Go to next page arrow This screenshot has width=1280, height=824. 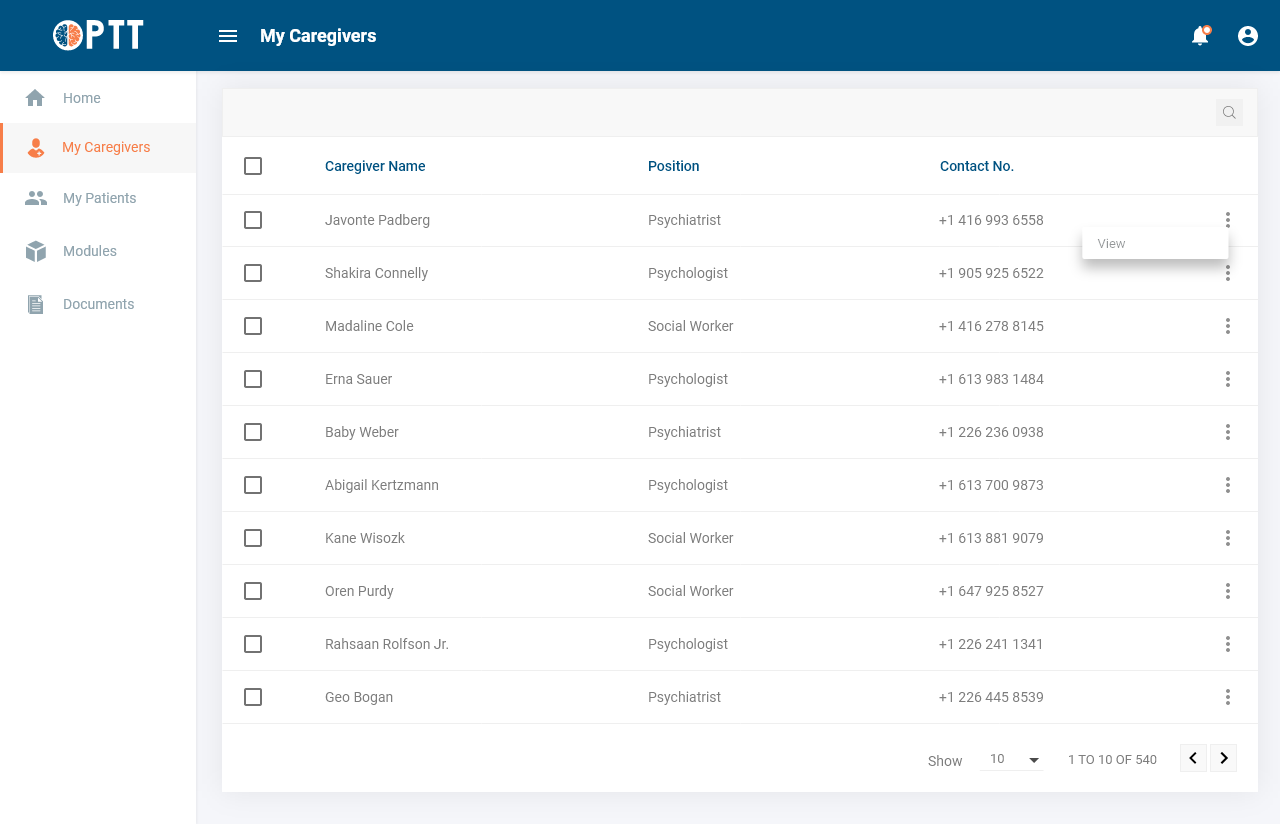(1223, 758)
